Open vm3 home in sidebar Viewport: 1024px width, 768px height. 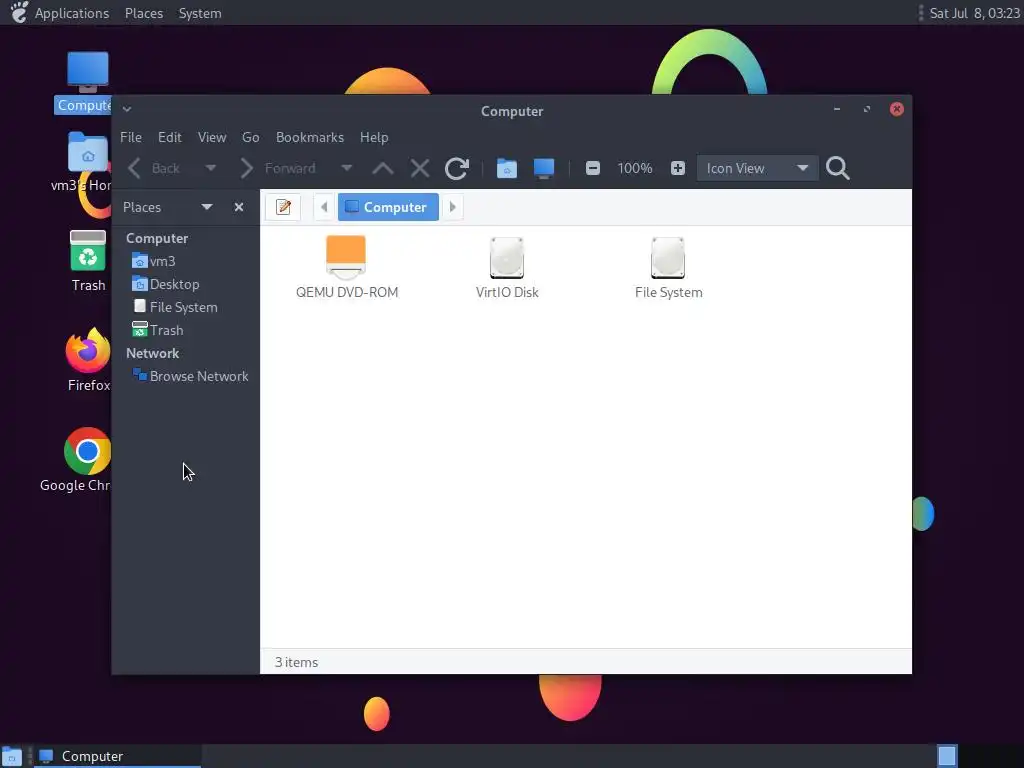[x=154, y=261]
